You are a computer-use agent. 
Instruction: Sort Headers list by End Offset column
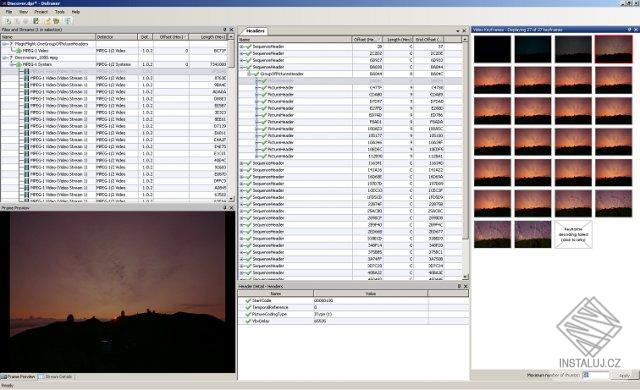[x=429, y=39]
